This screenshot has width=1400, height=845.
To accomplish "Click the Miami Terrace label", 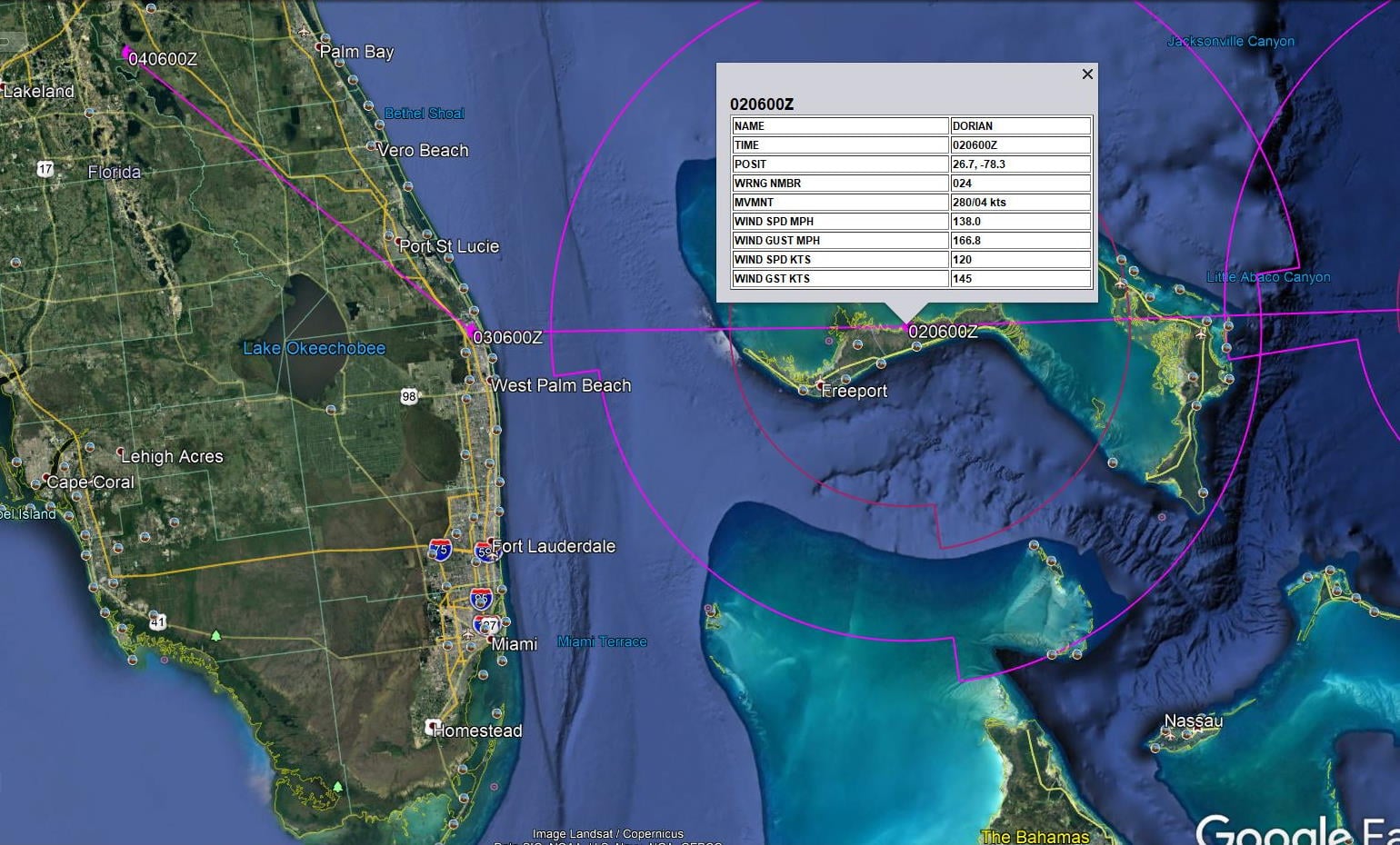I will [x=602, y=641].
